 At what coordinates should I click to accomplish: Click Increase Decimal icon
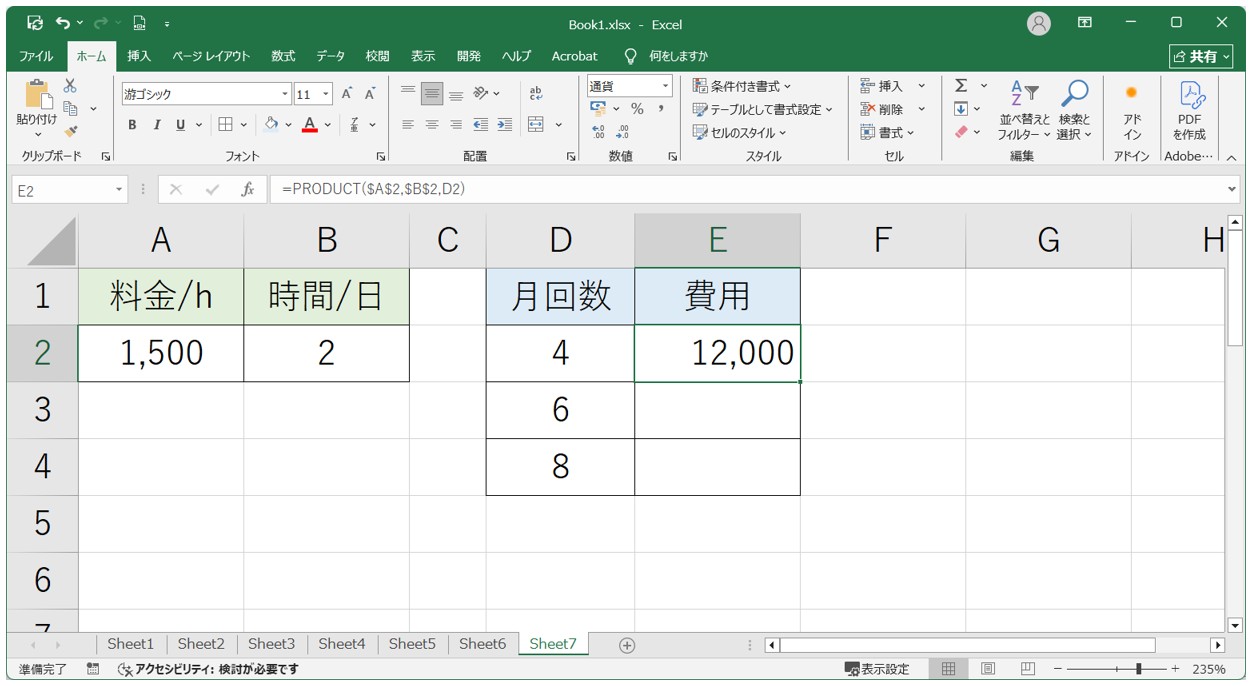pos(599,132)
